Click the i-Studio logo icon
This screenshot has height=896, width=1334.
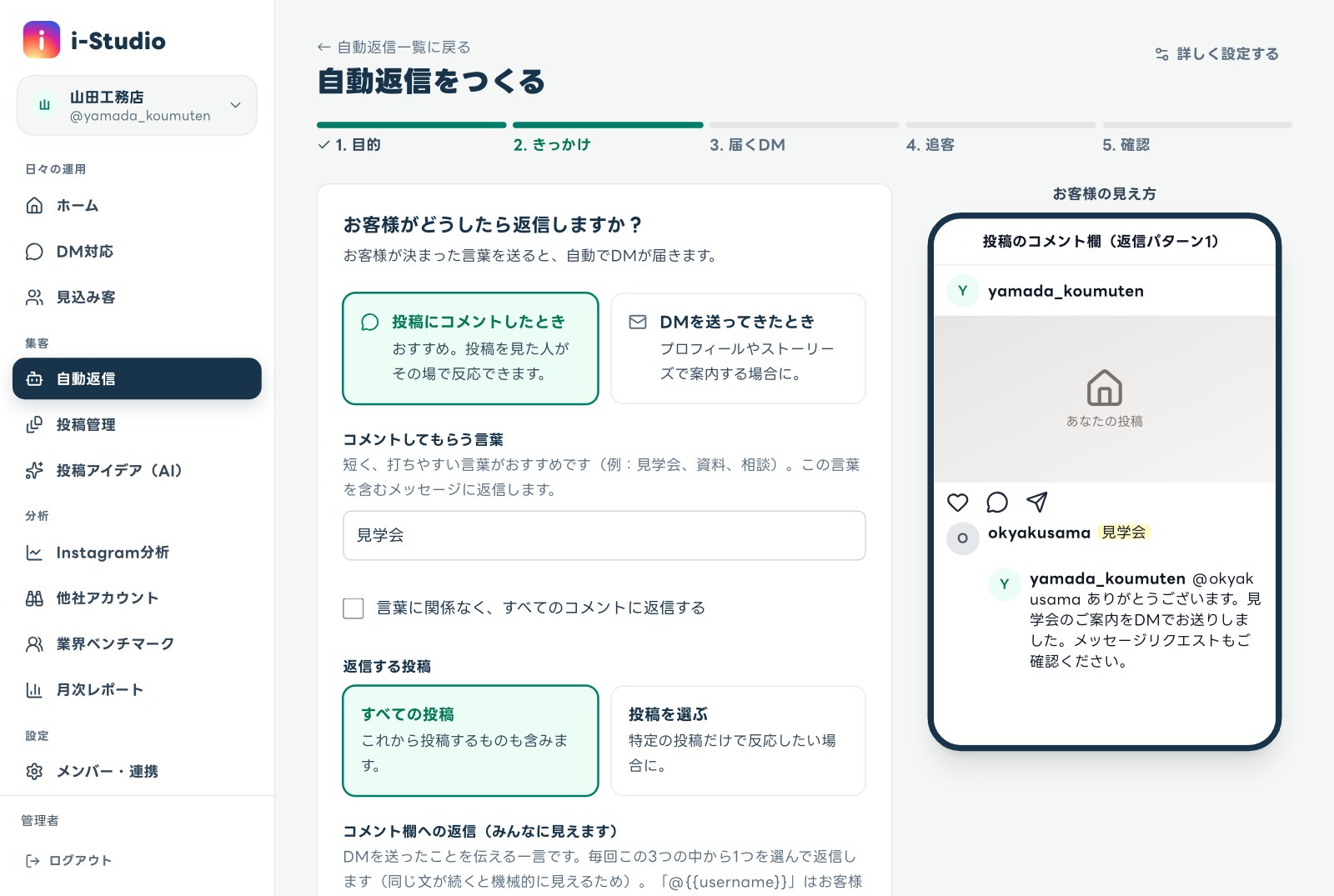[42, 40]
